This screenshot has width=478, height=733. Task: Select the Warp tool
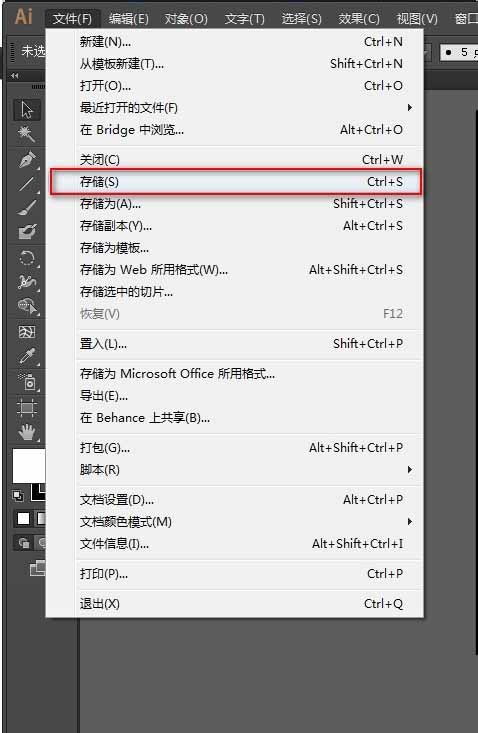tap(27, 282)
